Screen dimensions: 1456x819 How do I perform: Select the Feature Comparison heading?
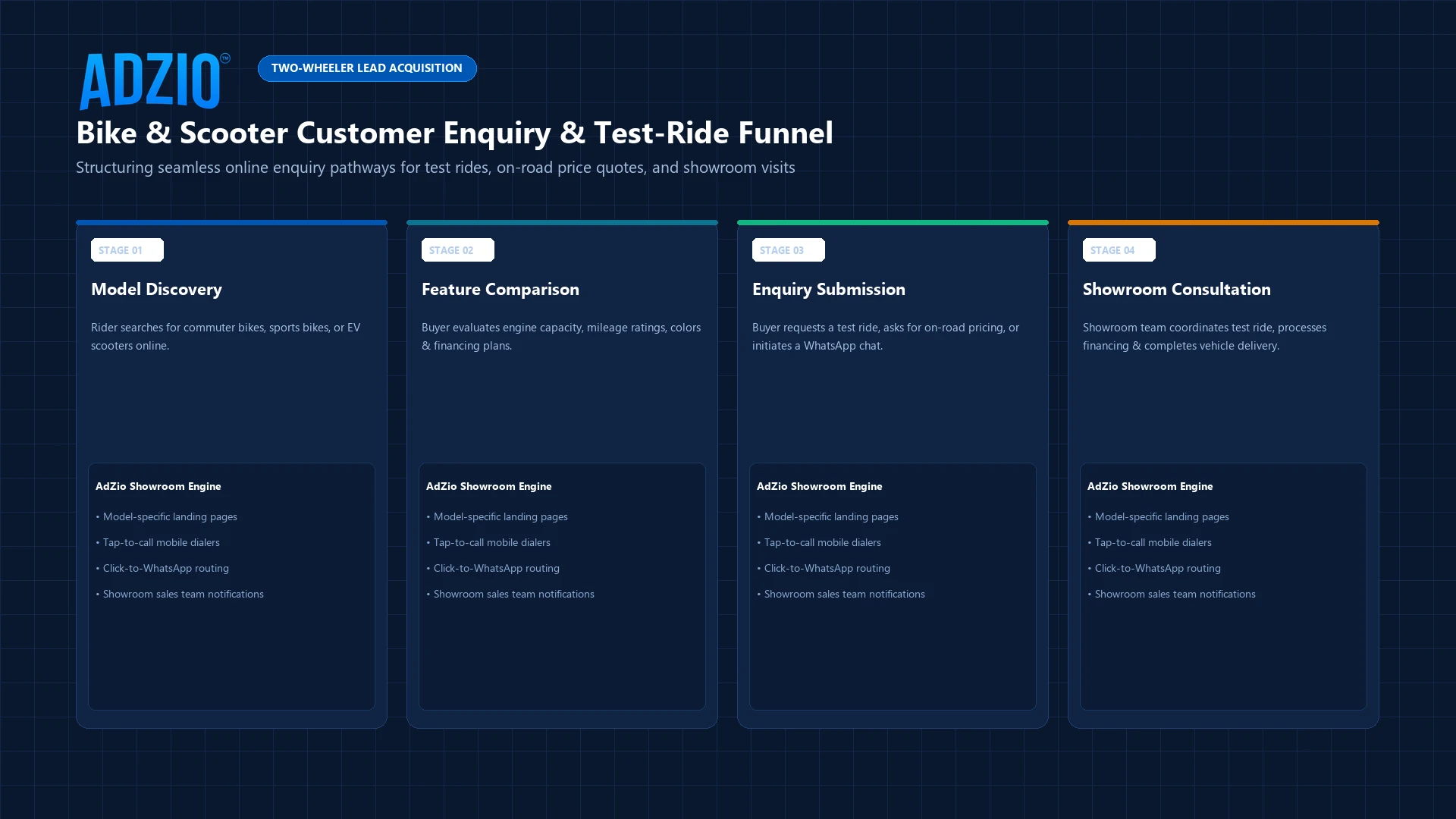click(500, 290)
